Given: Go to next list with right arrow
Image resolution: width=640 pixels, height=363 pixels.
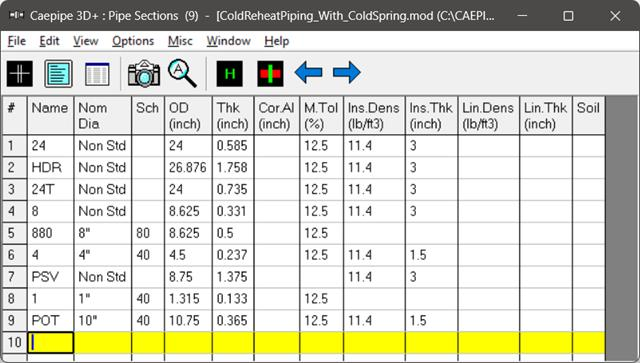Looking at the screenshot, I should coord(347,73).
